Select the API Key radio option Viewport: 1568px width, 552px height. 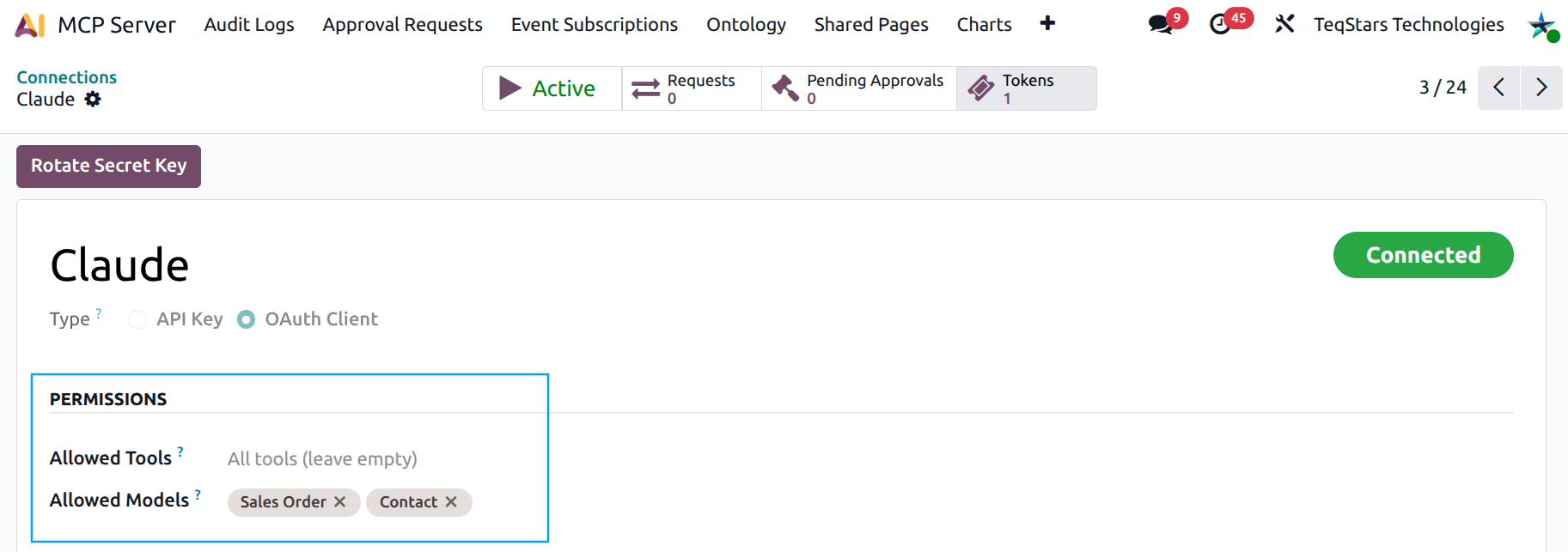137,319
